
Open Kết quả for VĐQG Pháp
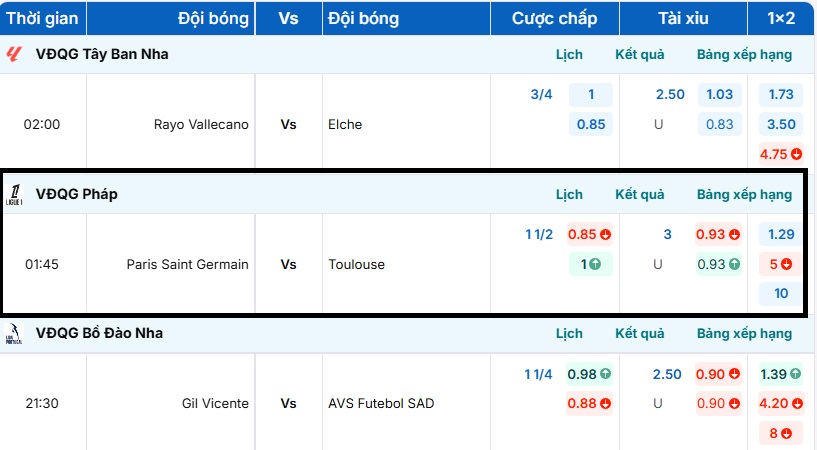tap(640, 194)
